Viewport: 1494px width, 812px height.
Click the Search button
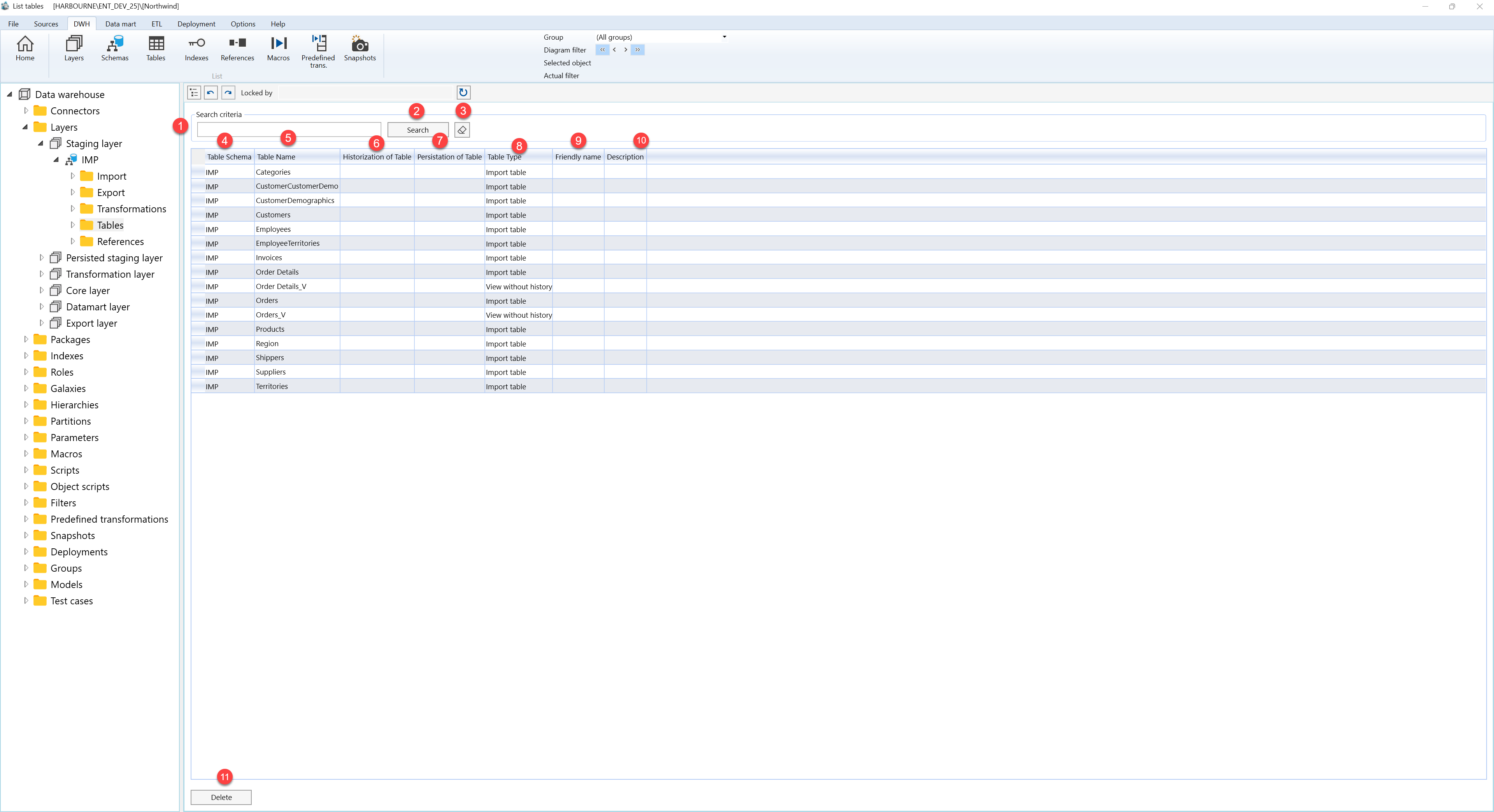click(417, 130)
